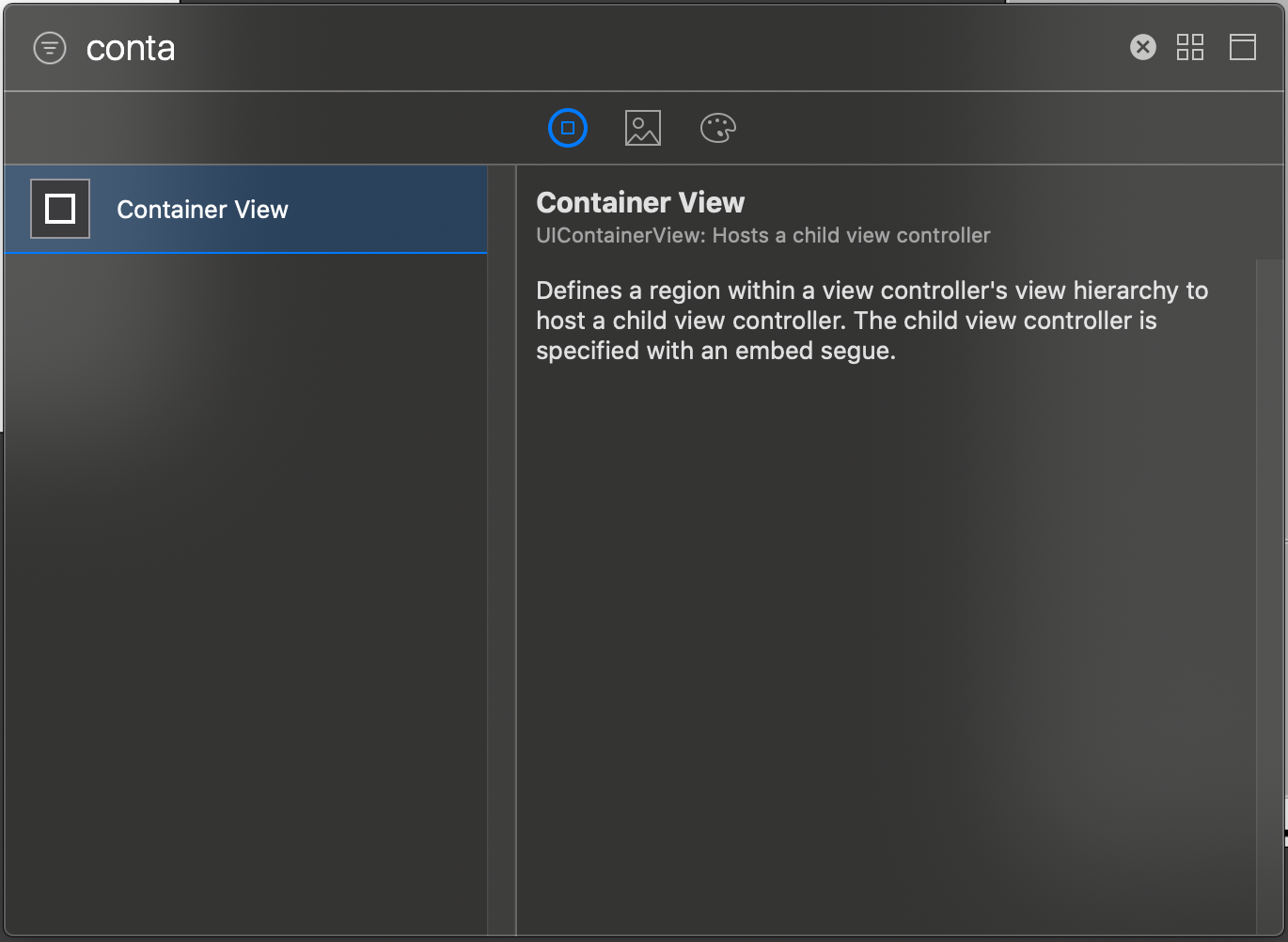
Task: Click the filter icon beside the search text
Action: point(50,48)
